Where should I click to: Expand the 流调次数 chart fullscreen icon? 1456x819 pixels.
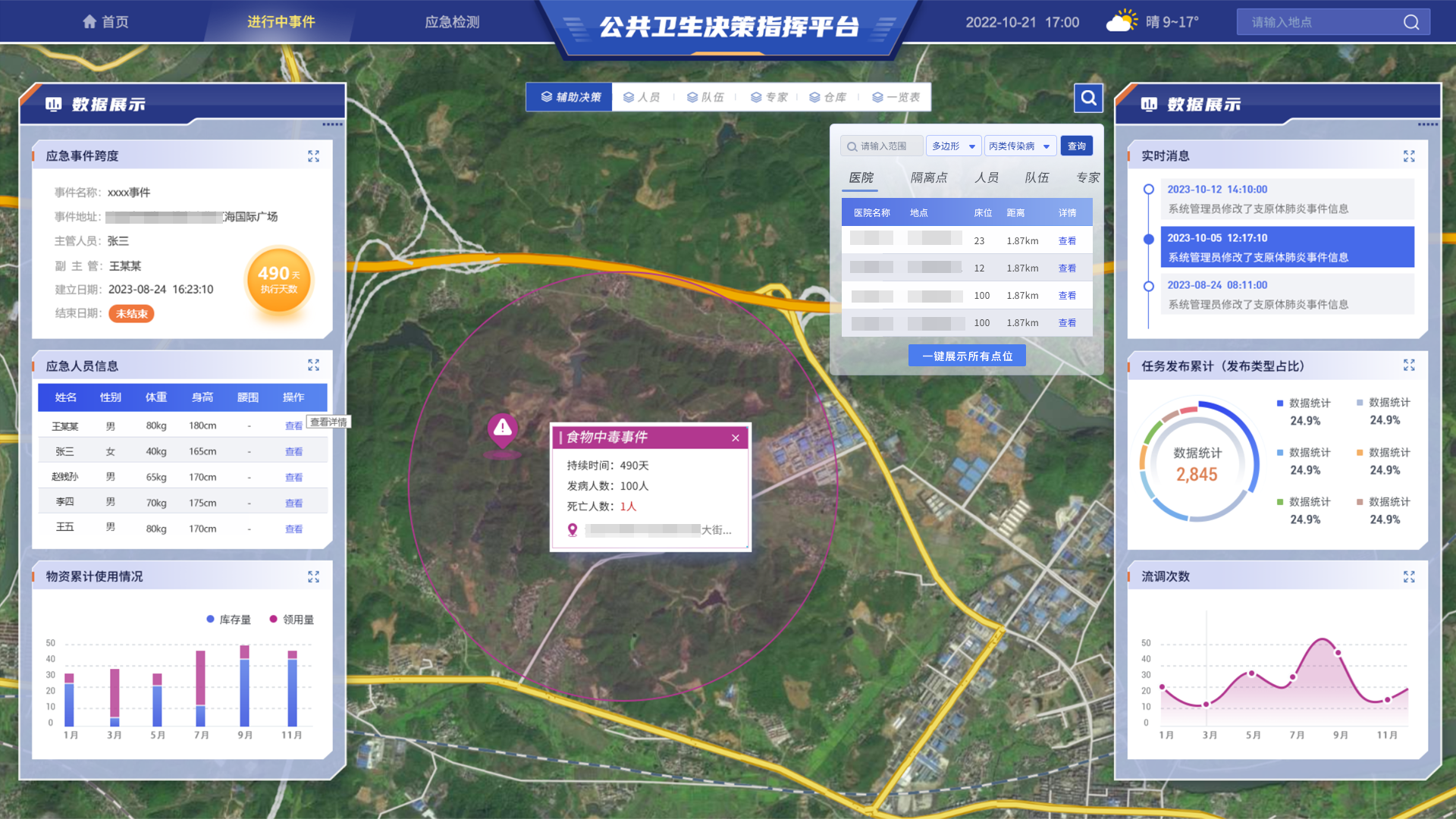point(1408,577)
